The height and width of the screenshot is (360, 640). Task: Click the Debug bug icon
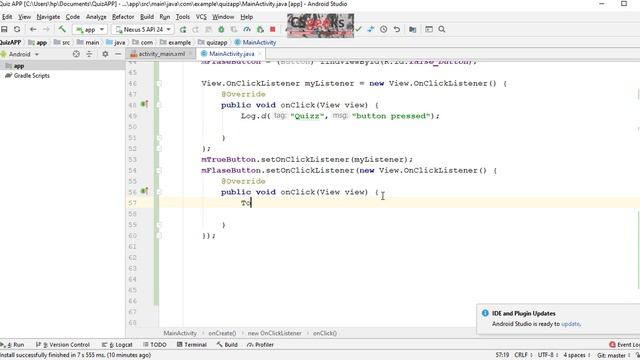pyautogui.click(x=221, y=29)
